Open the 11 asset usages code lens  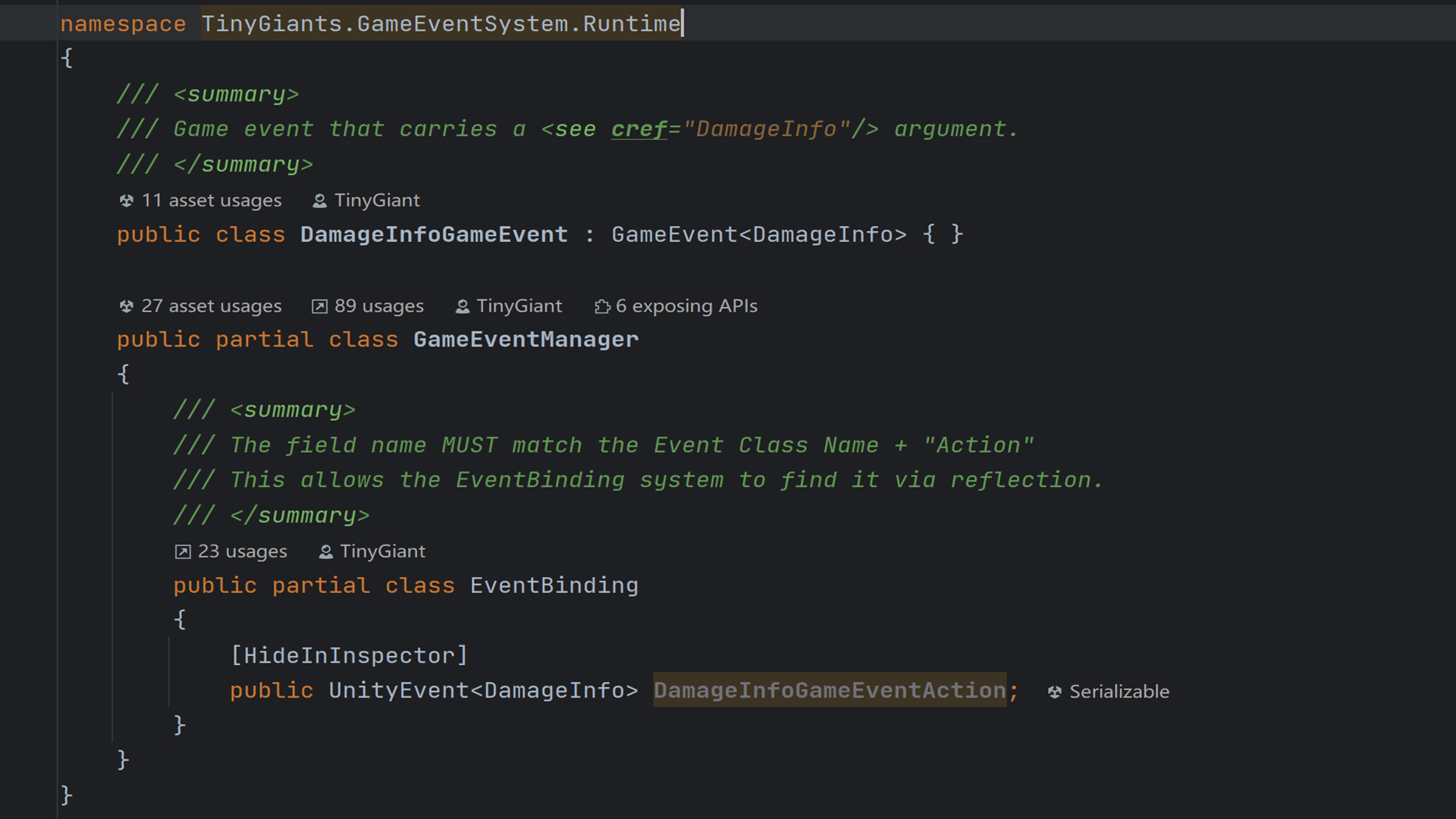tap(211, 201)
